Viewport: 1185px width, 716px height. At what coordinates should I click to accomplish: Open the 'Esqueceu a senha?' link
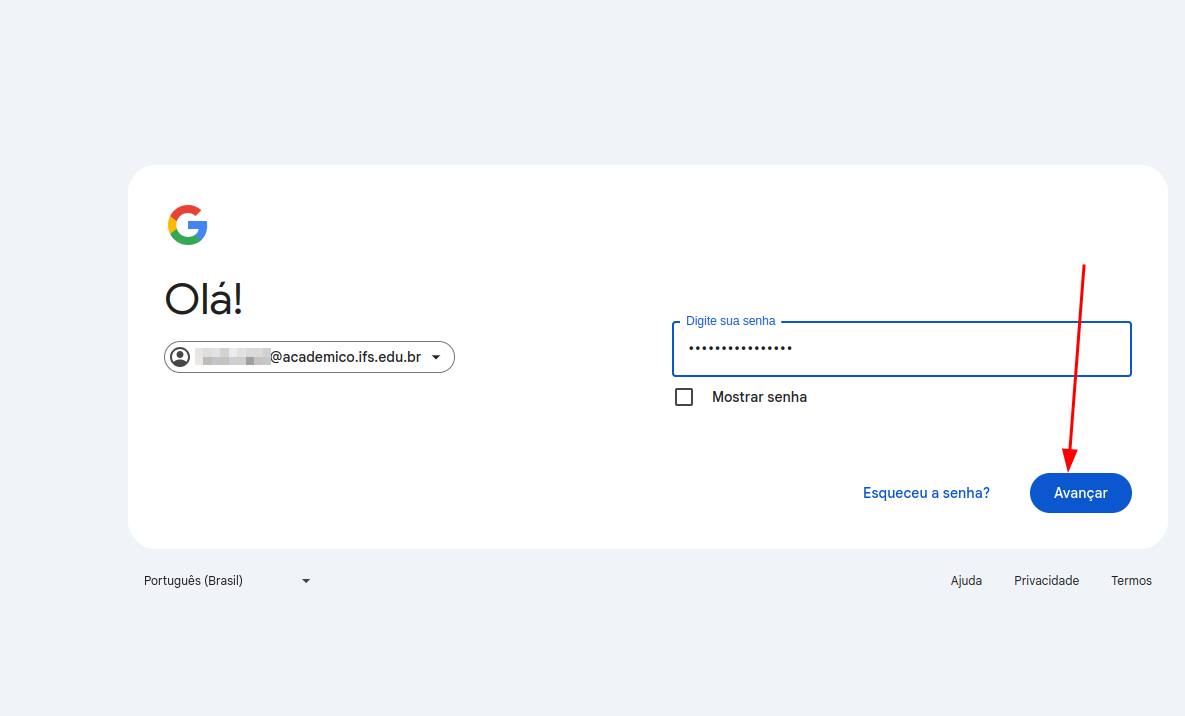927,493
